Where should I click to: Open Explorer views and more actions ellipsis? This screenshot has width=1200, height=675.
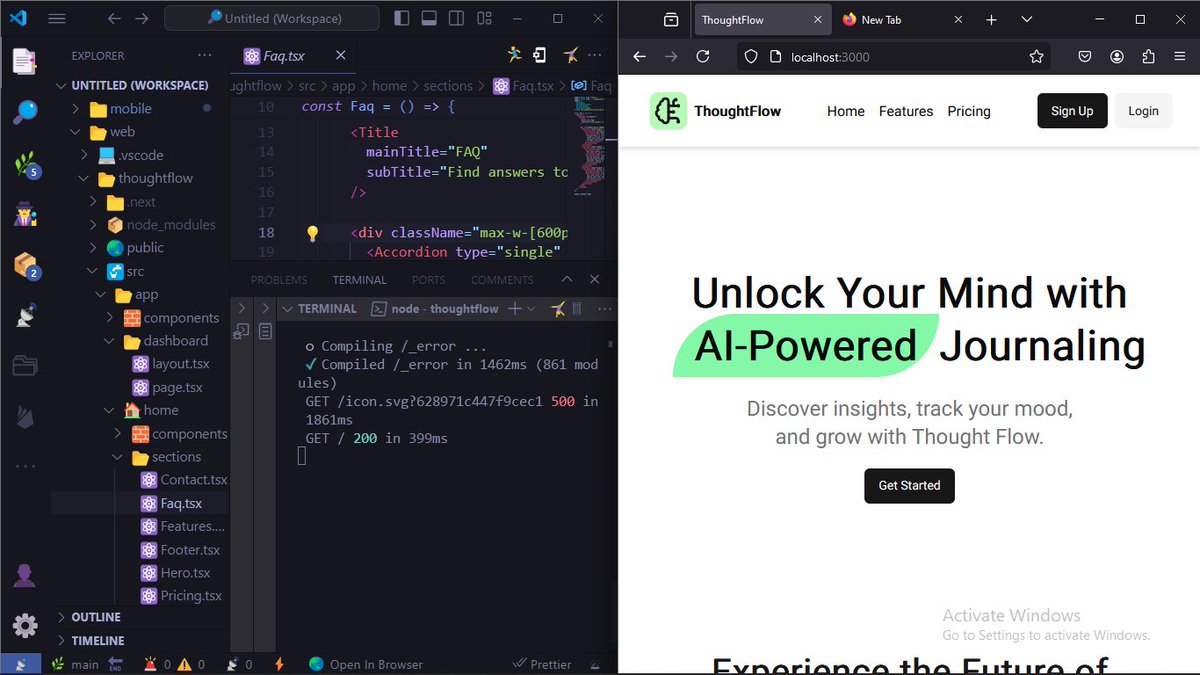205,56
